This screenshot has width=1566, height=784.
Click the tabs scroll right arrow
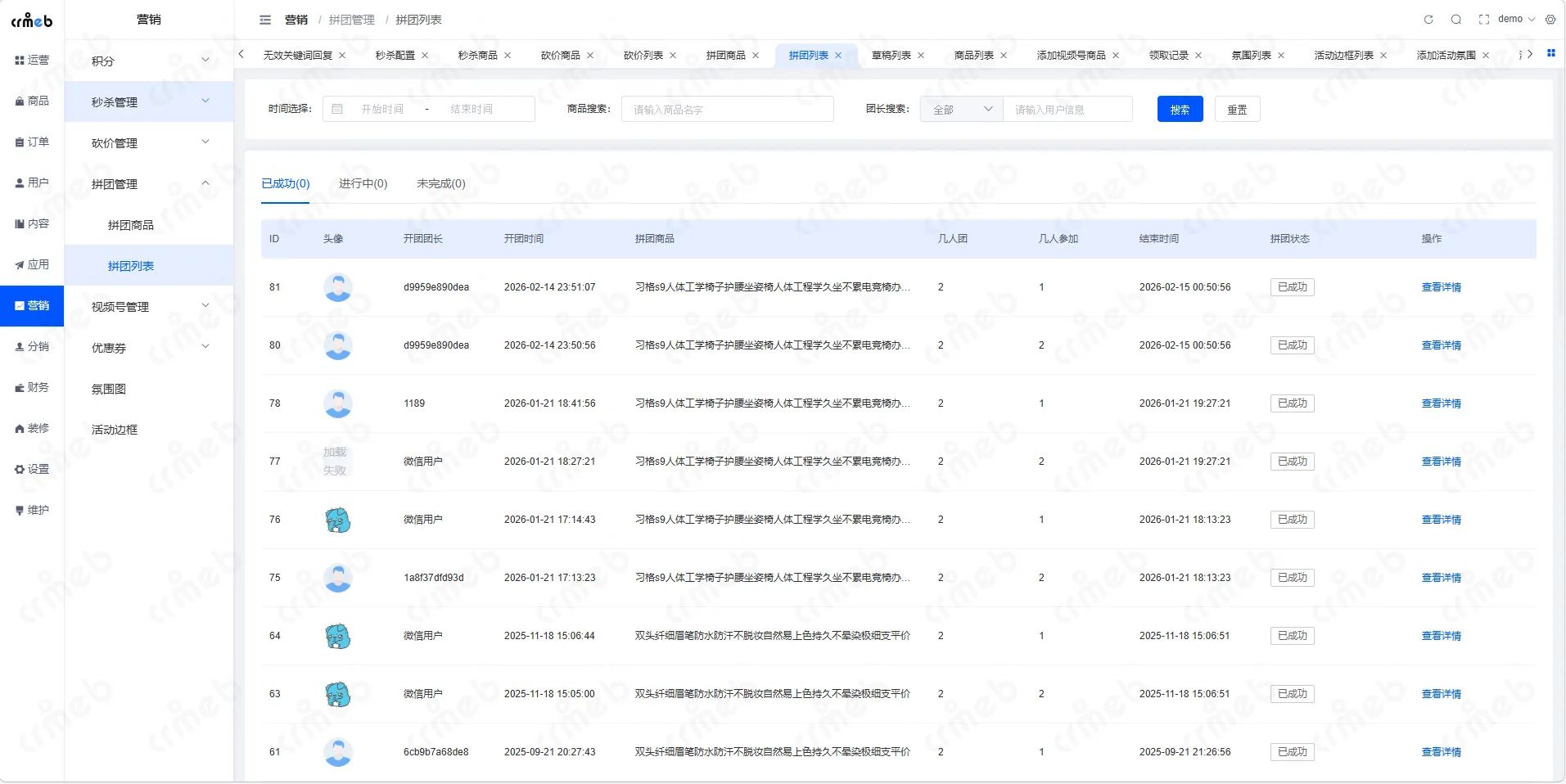[1530, 54]
